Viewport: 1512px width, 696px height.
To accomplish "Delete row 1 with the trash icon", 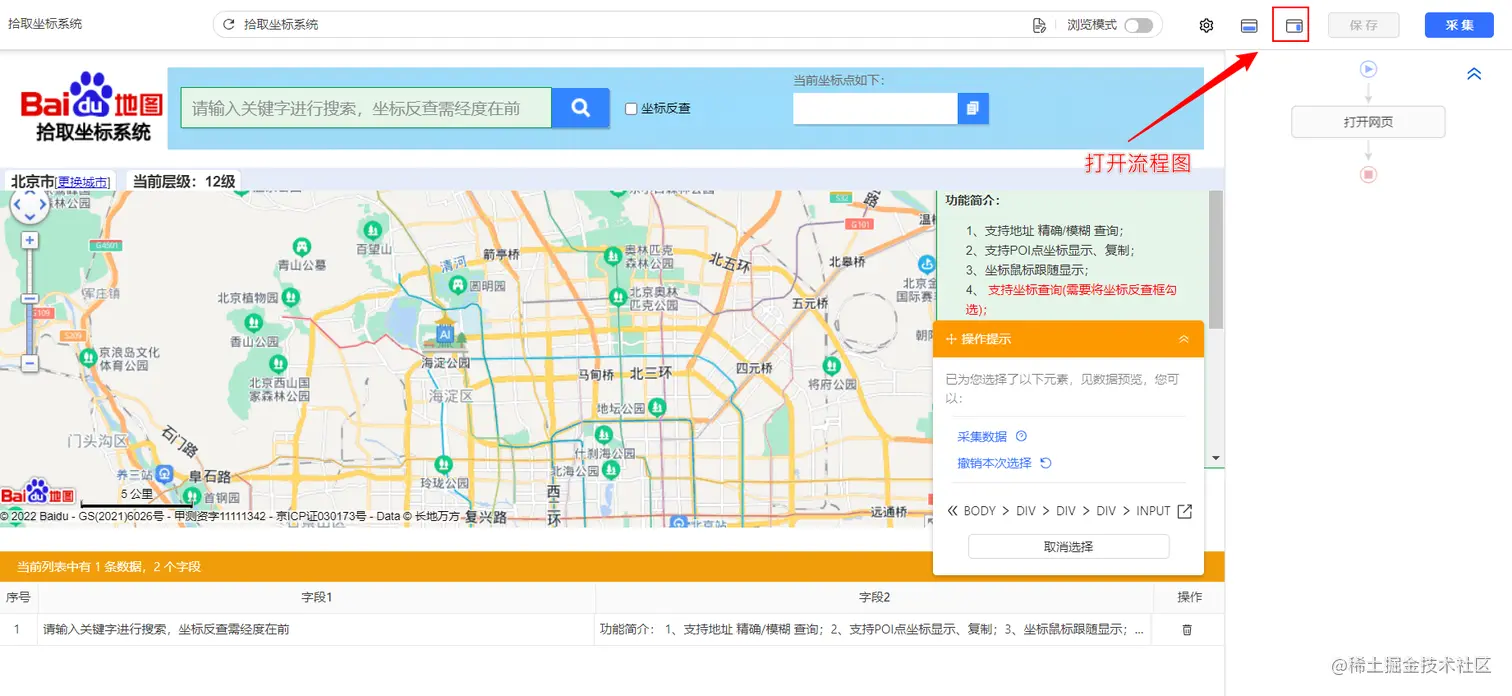I will point(1187,630).
